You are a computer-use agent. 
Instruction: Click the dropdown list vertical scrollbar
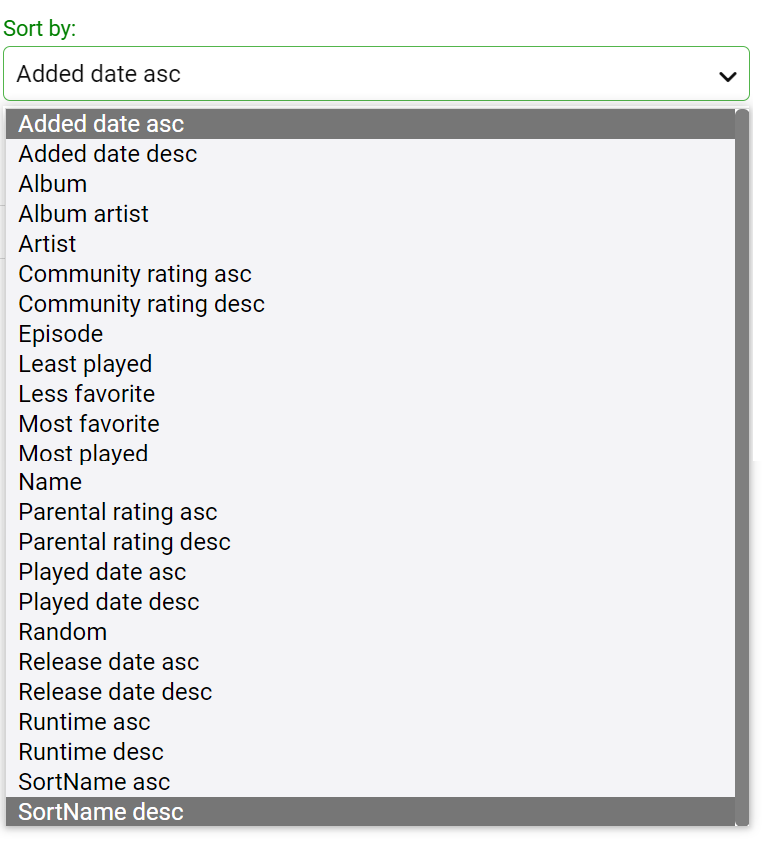[x=742, y=467]
